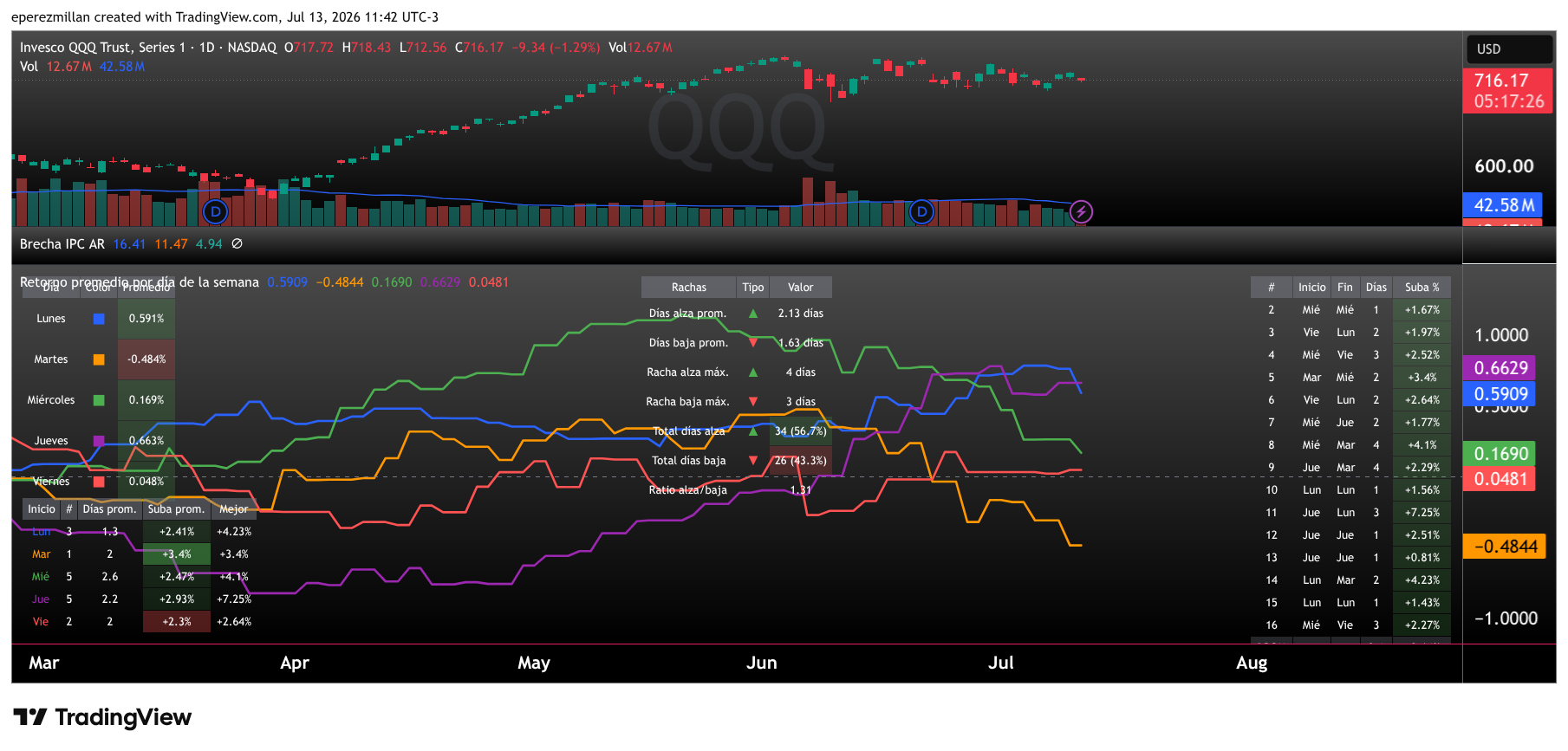Viewport: 1568px width, 751px height.
Task: Click the Valor column header
Action: tap(801, 288)
